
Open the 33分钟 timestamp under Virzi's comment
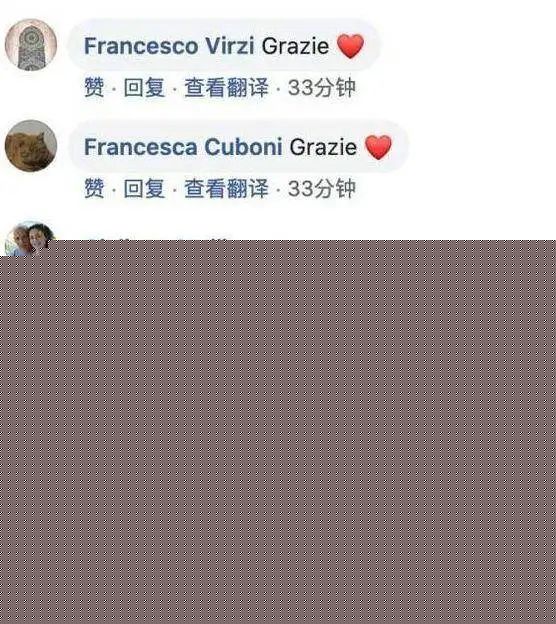322,88
